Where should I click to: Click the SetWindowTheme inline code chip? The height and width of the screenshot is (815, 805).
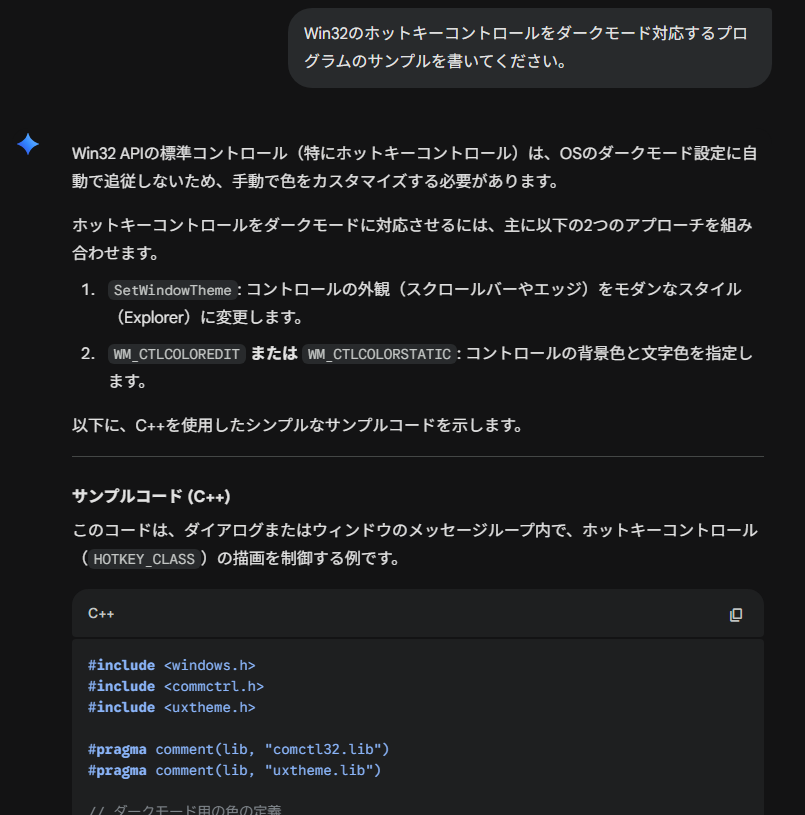pyautogui.click(x=172, y=290)
